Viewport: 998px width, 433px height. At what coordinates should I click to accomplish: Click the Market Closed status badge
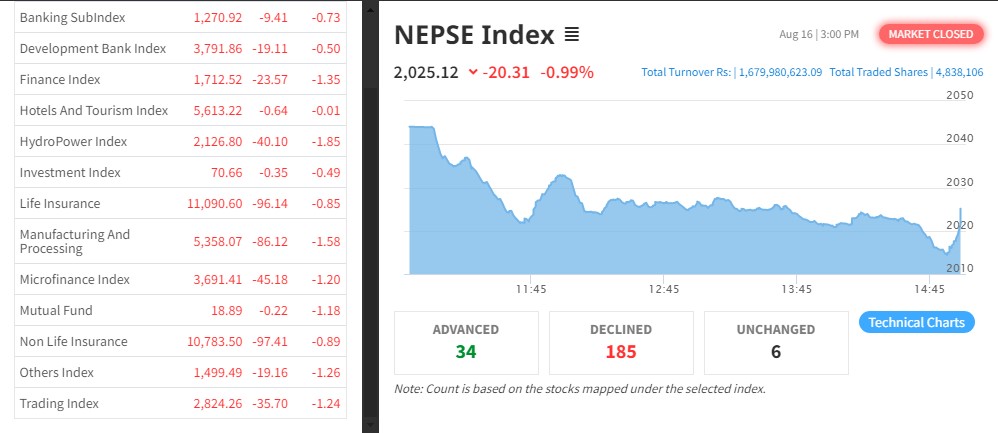(930, 34)
